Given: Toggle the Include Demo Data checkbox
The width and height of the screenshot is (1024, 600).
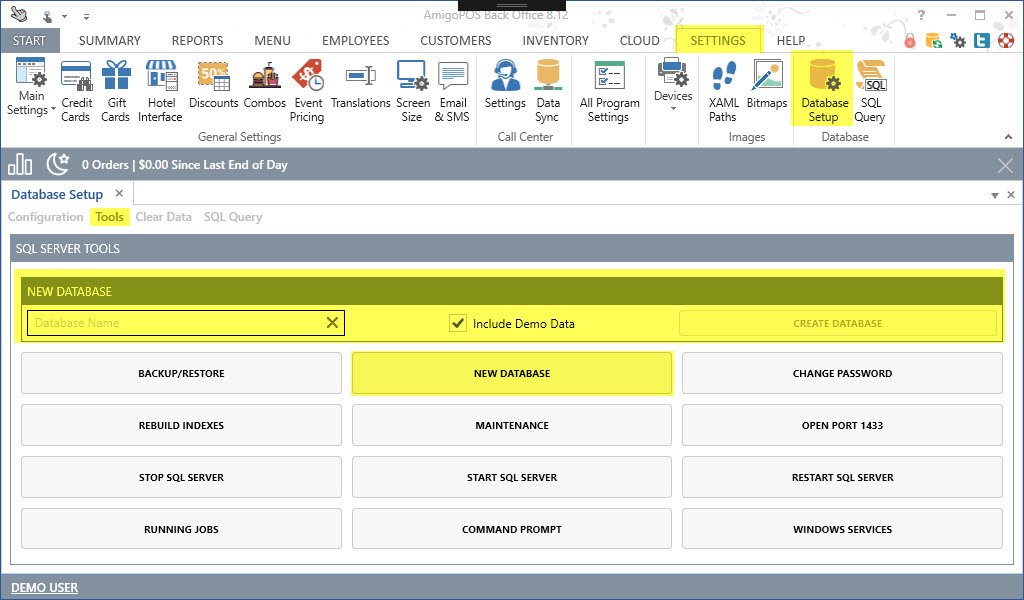Looking at the screenshot, I should (458, 323).
